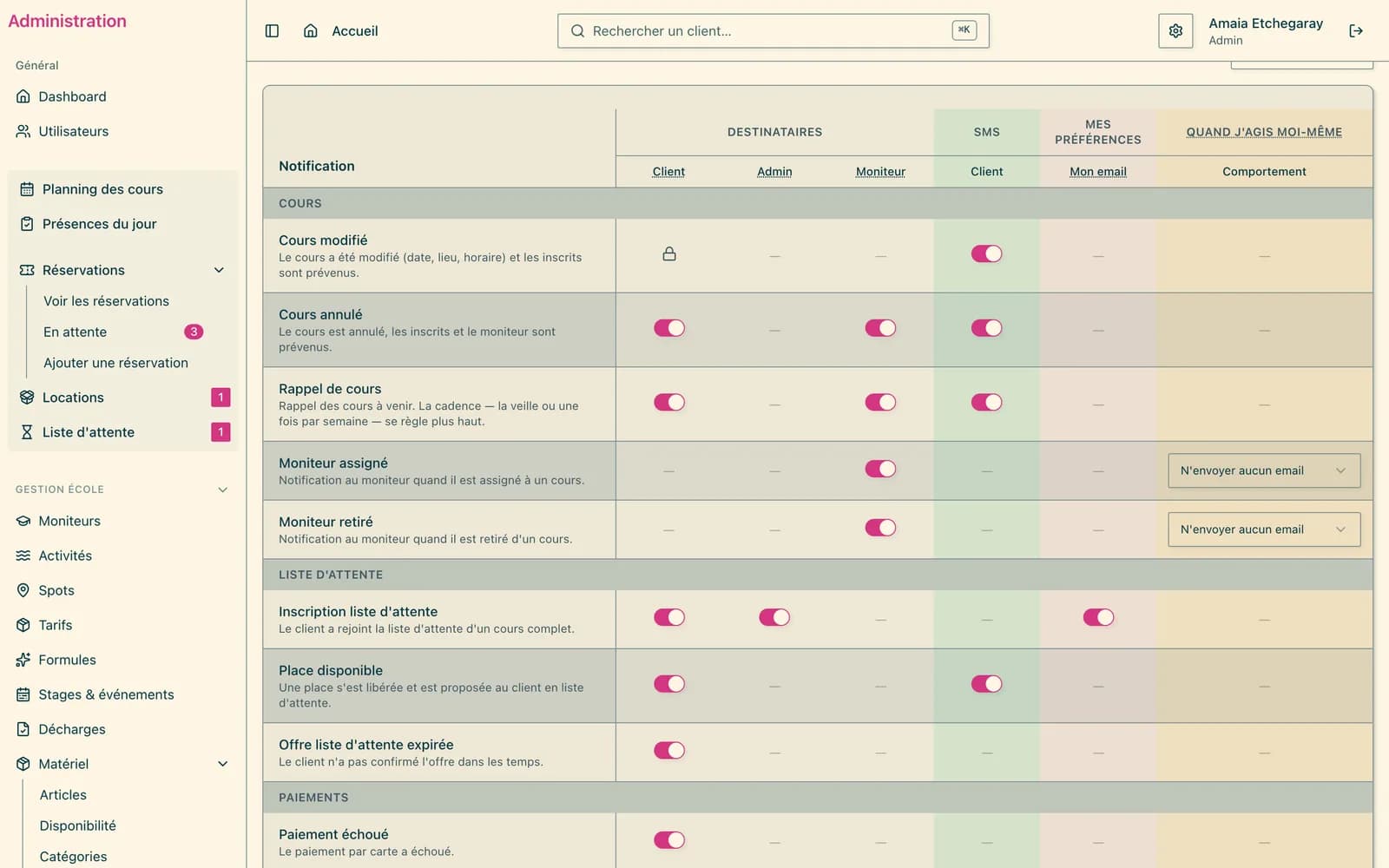The height and width of the screenshot is (868, 1389).
Task: Toggle Moniteur switch for Rappel de cours
Action: point(880,402)
